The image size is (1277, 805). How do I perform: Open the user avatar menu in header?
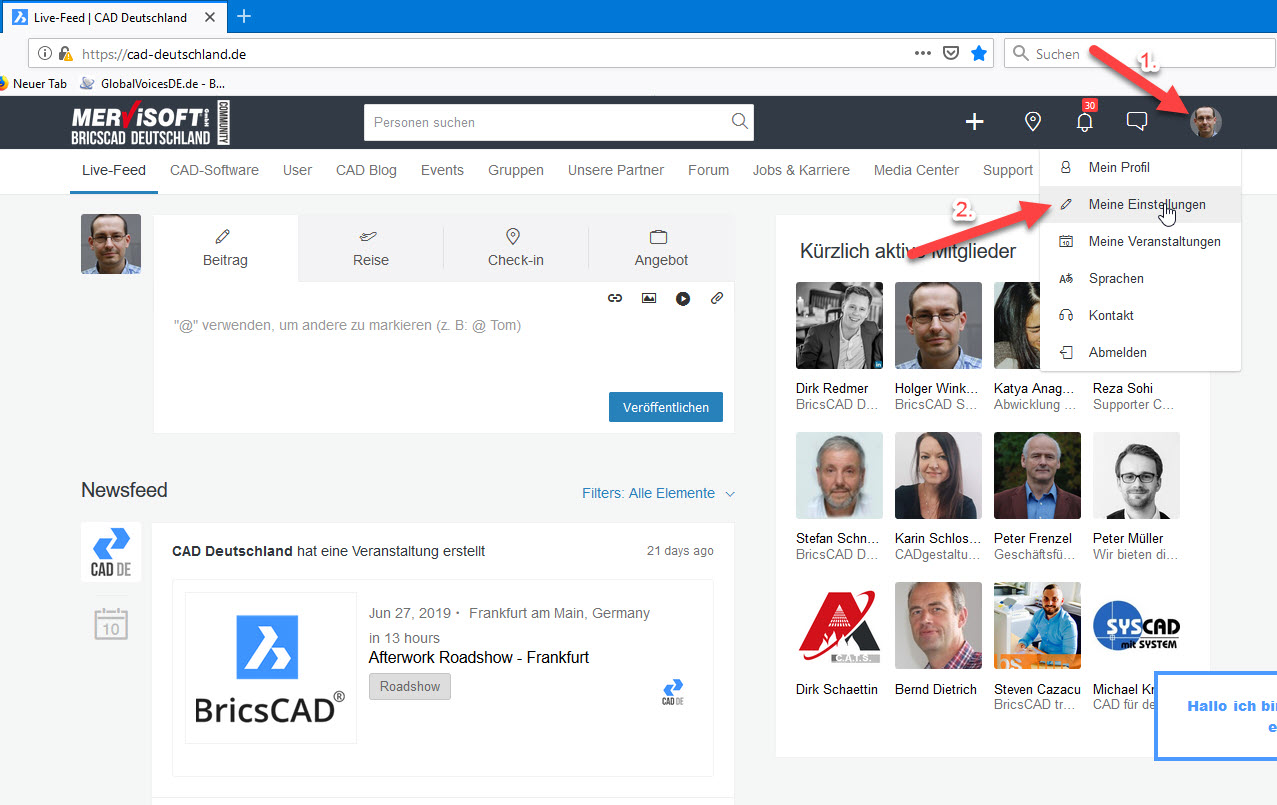point(1205,122)
